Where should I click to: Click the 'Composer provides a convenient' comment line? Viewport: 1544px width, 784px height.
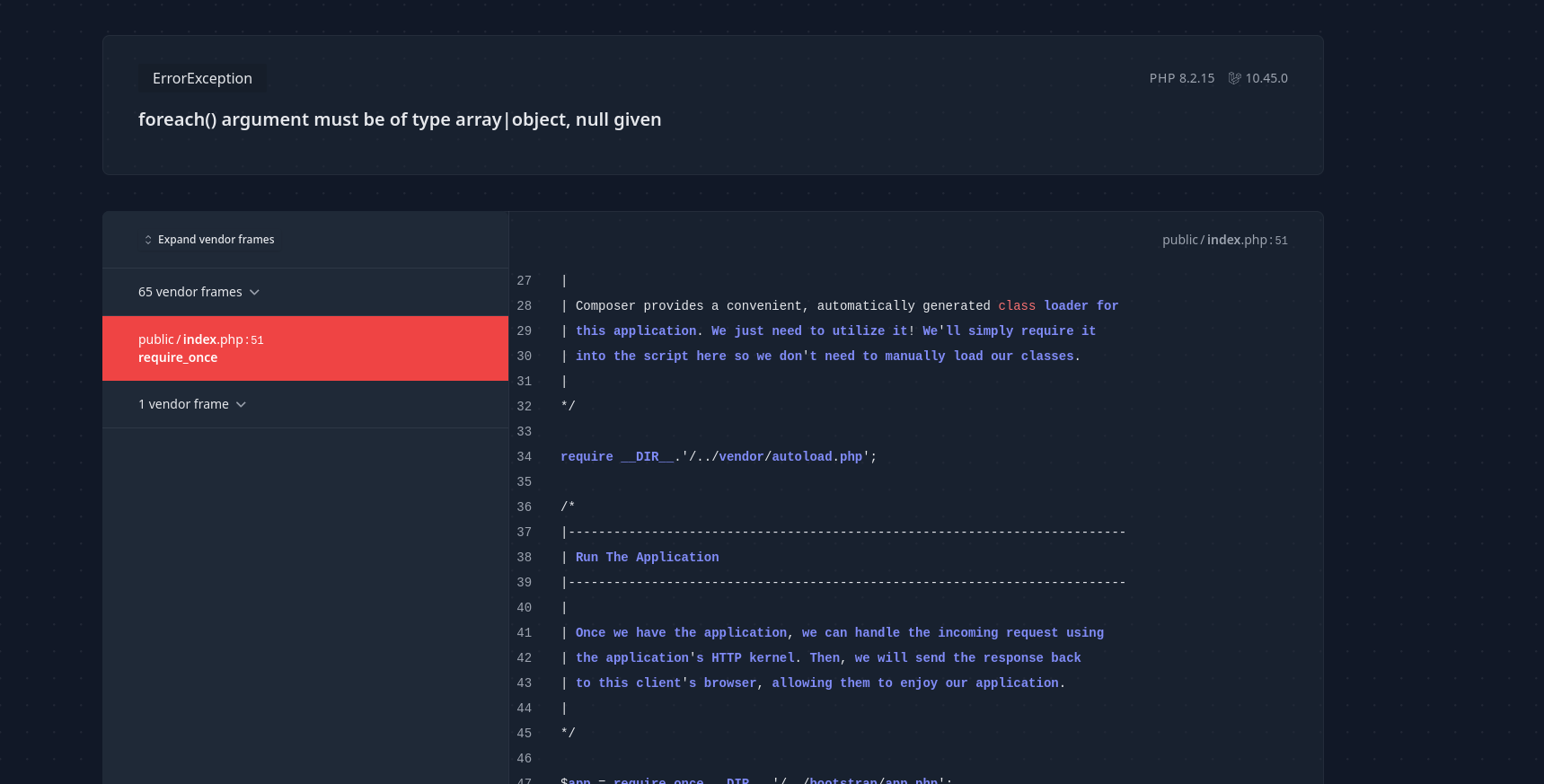840,306
